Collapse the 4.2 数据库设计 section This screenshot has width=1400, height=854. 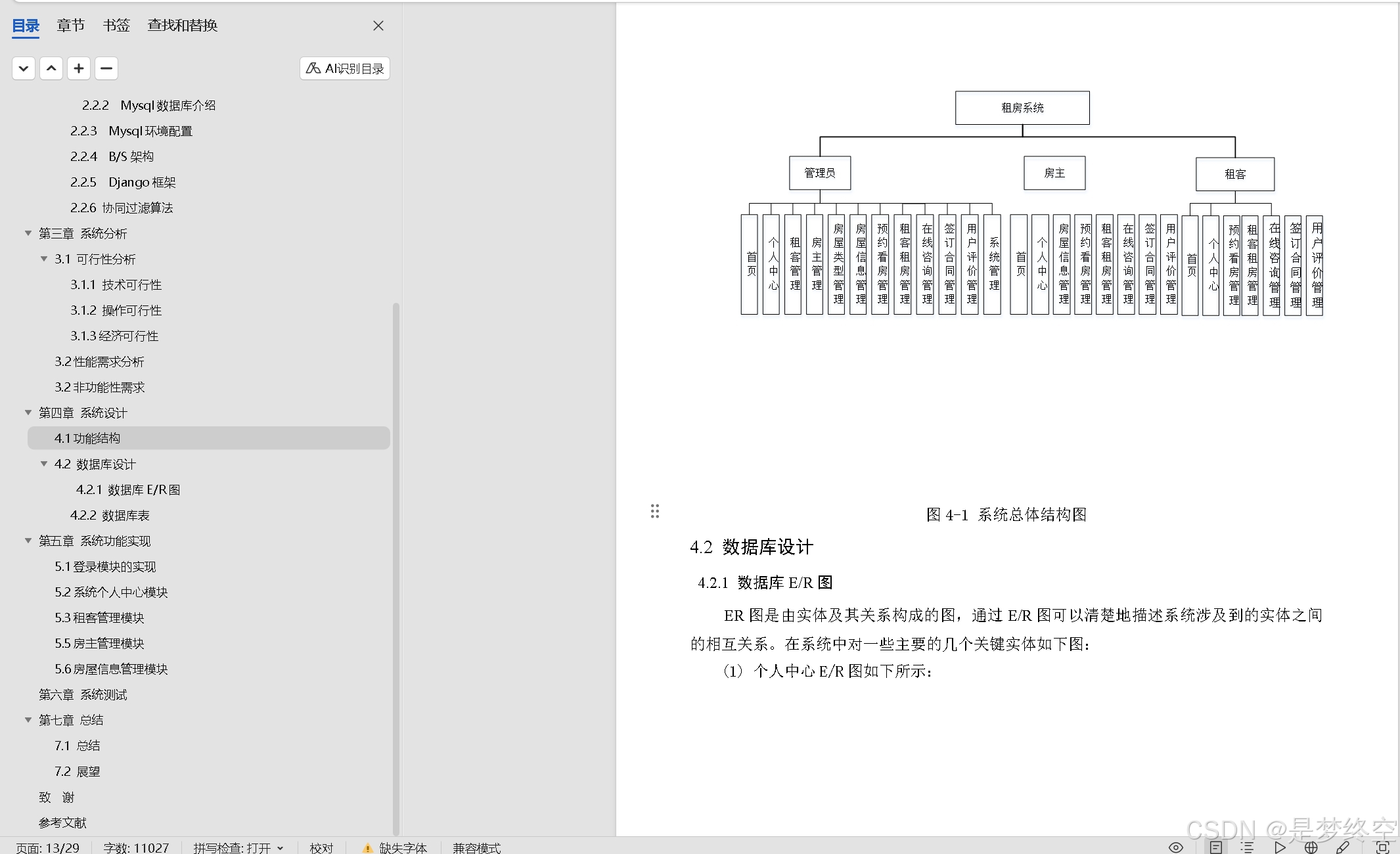44,464
